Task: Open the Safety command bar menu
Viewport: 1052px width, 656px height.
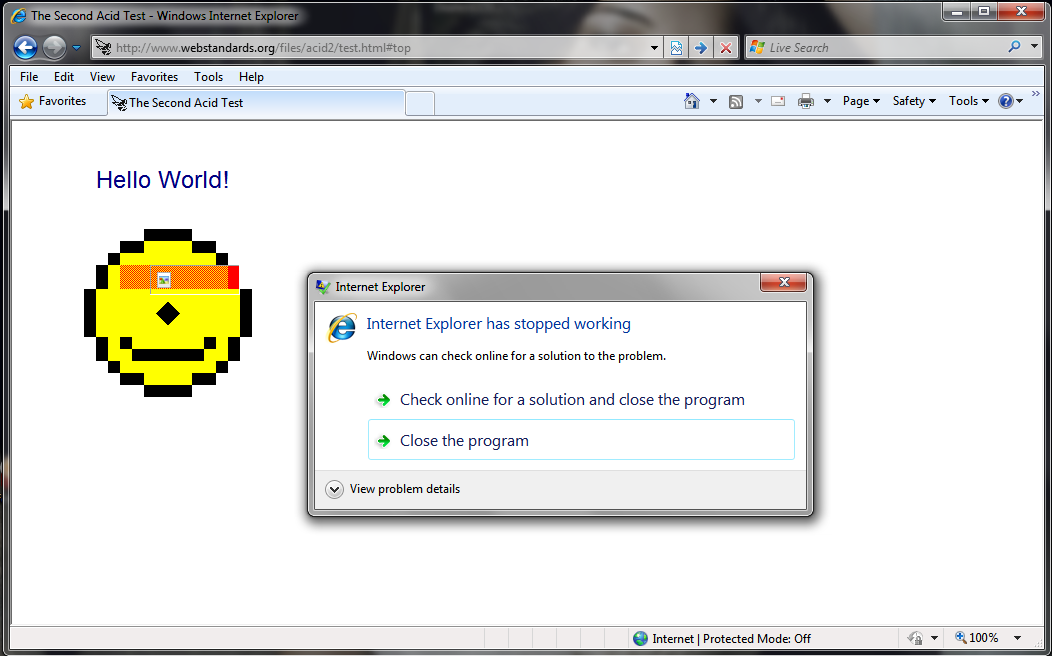Action: point(914,101)
